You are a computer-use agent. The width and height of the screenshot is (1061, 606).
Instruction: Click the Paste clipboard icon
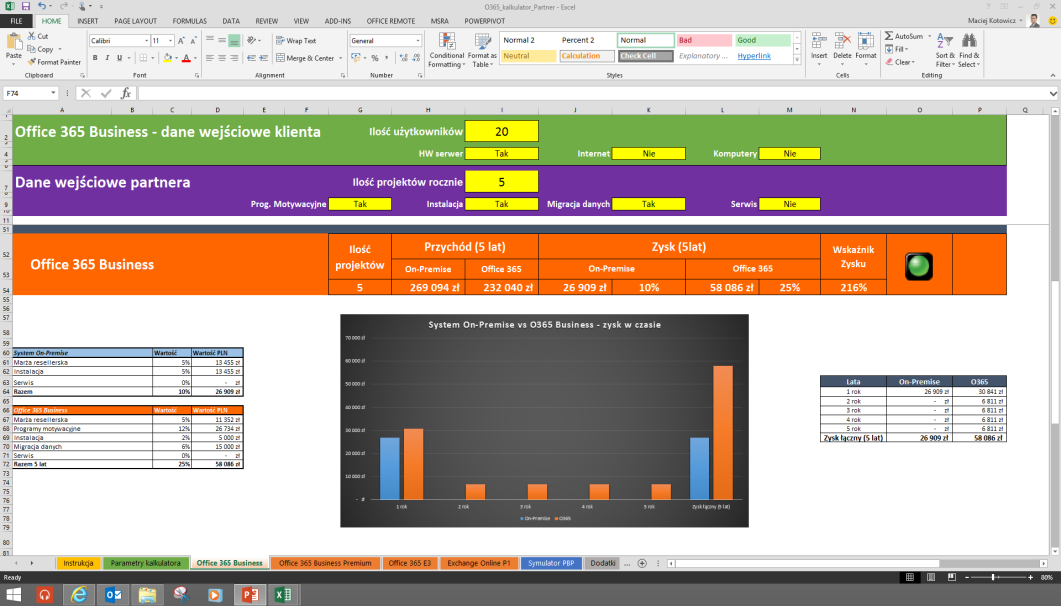tap(14, 43)
